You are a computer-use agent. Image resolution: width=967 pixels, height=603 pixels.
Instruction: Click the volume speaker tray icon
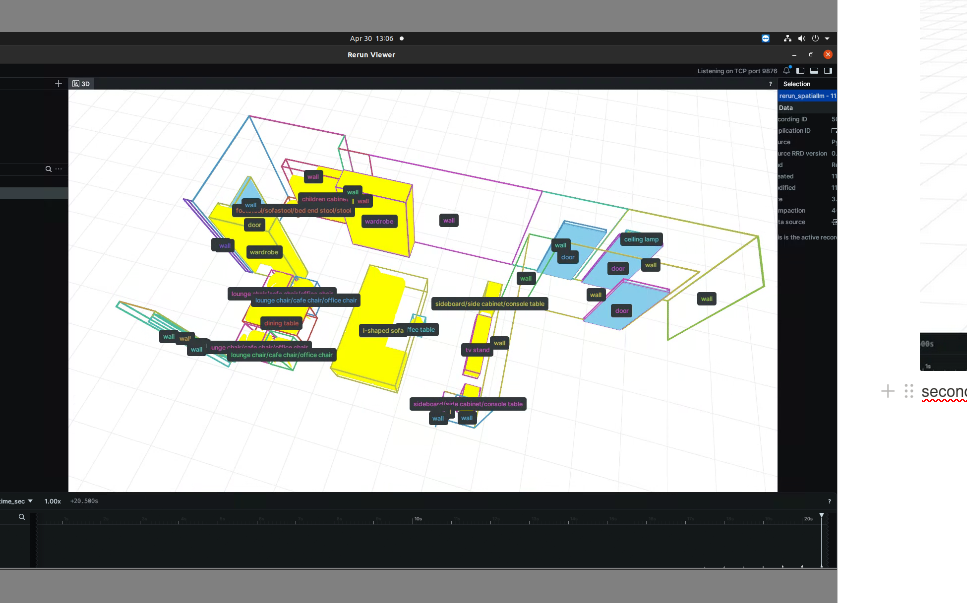(801, 38)
